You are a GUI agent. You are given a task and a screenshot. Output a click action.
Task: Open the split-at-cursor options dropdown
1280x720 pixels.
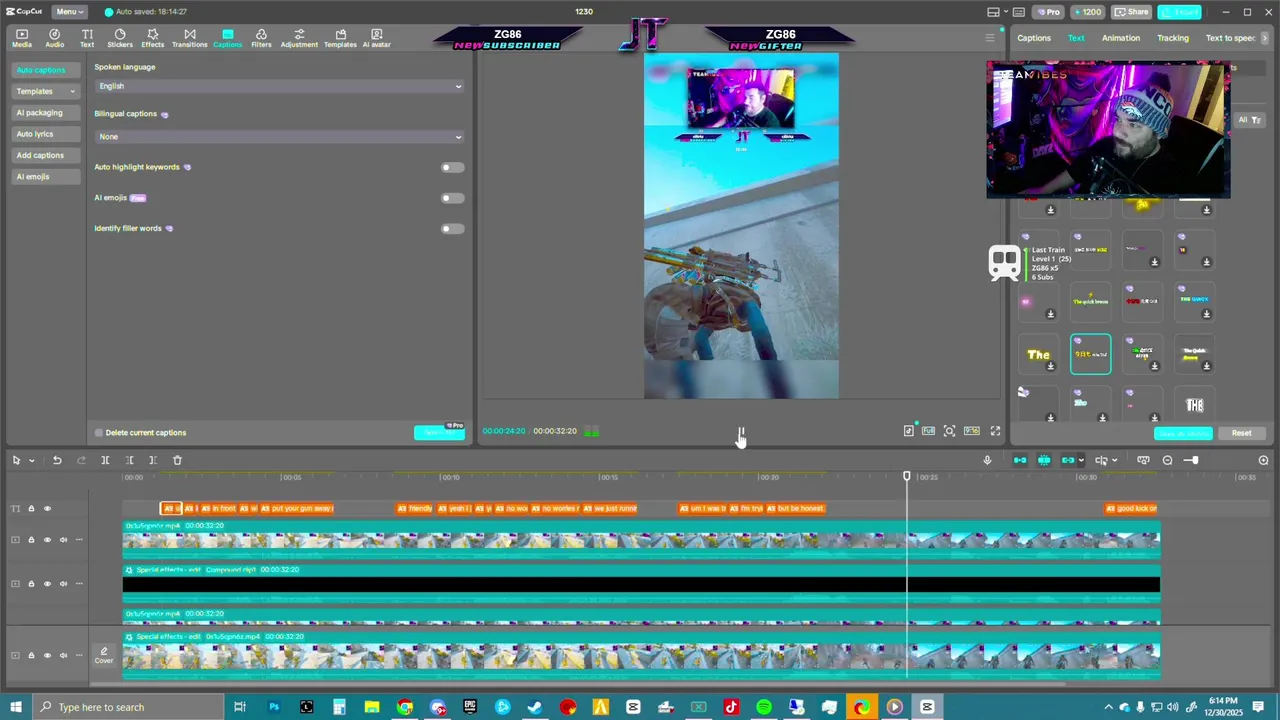[x=1114, y=461]
